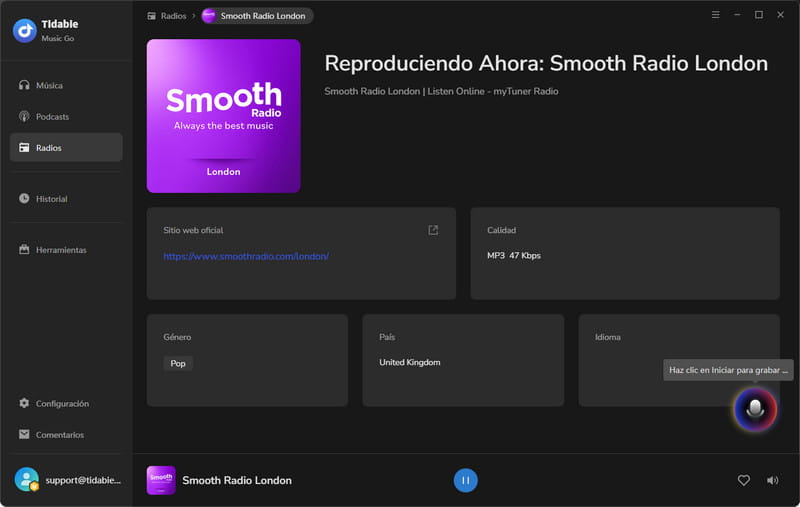Click the podcast icon in the sidebar
Viewport: 800px width, 507px height.
coord(24,116)
